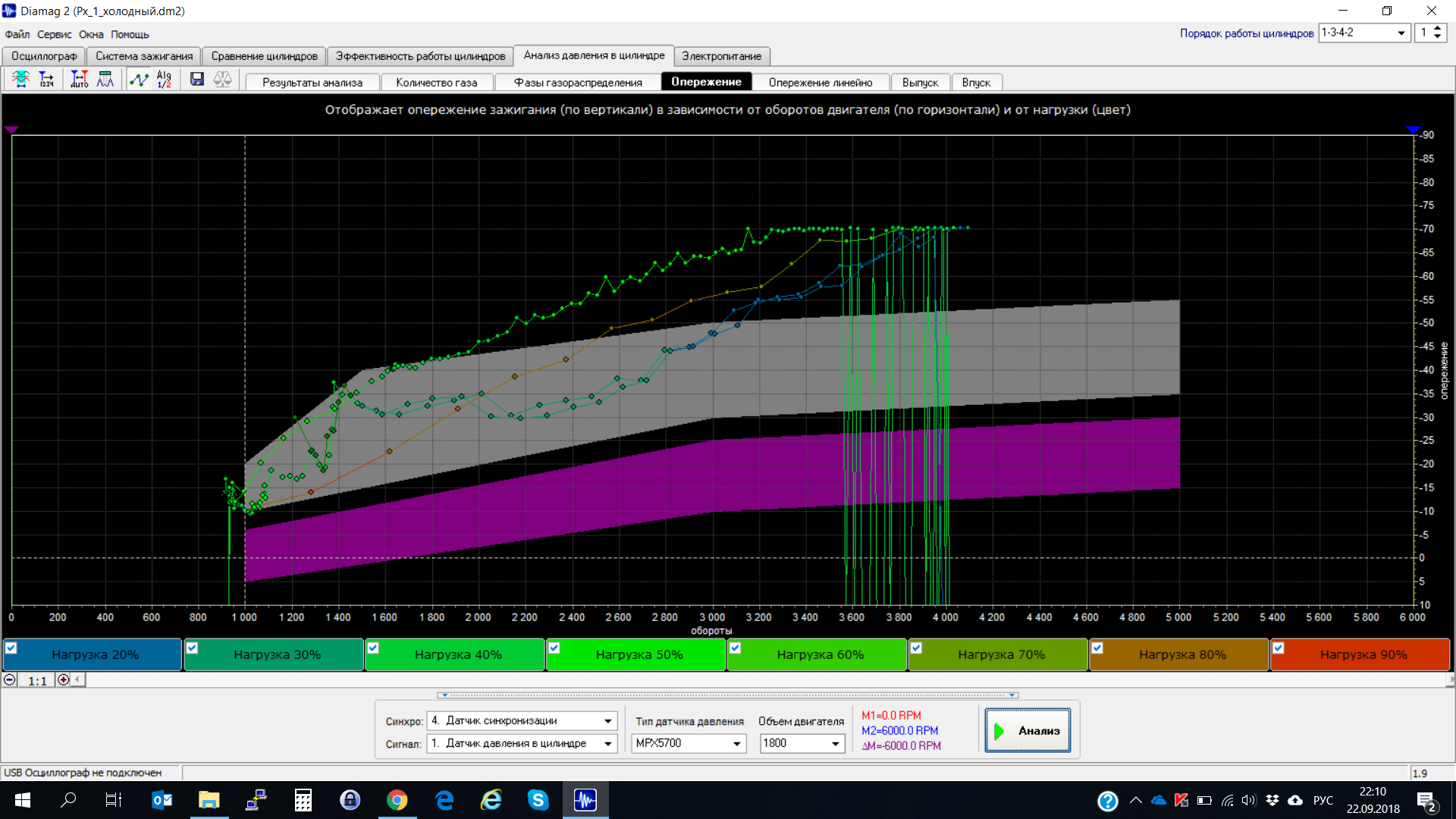Open the cylinder firing order 1-3-4-2 dropdown
1456x819 pixels.
coord(1364,33)
